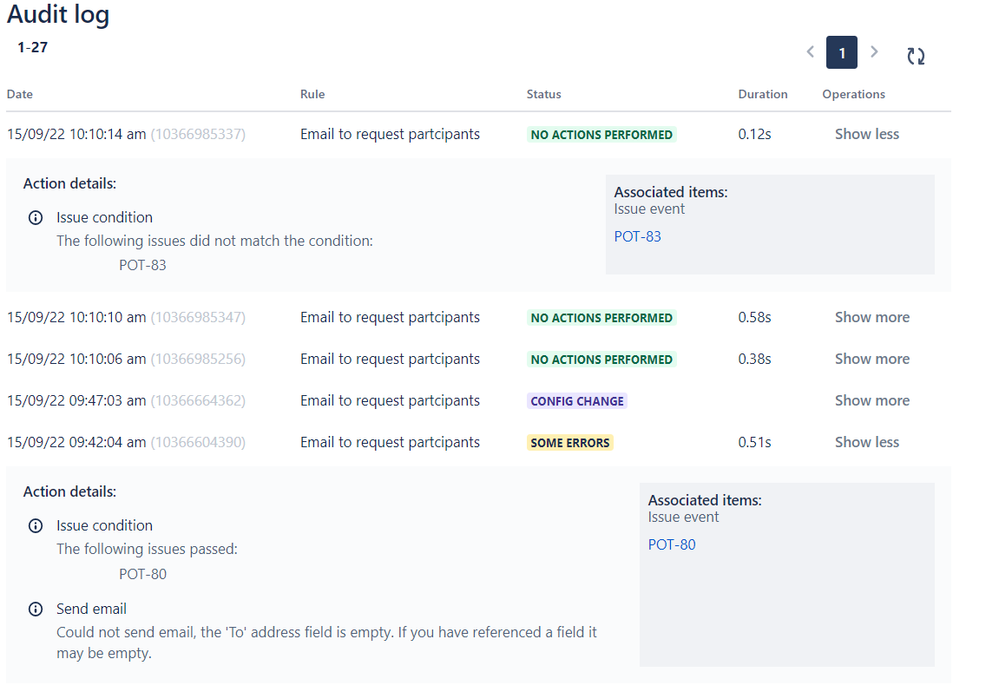Click the 09:42:04 am log entry date

(76, 442)
